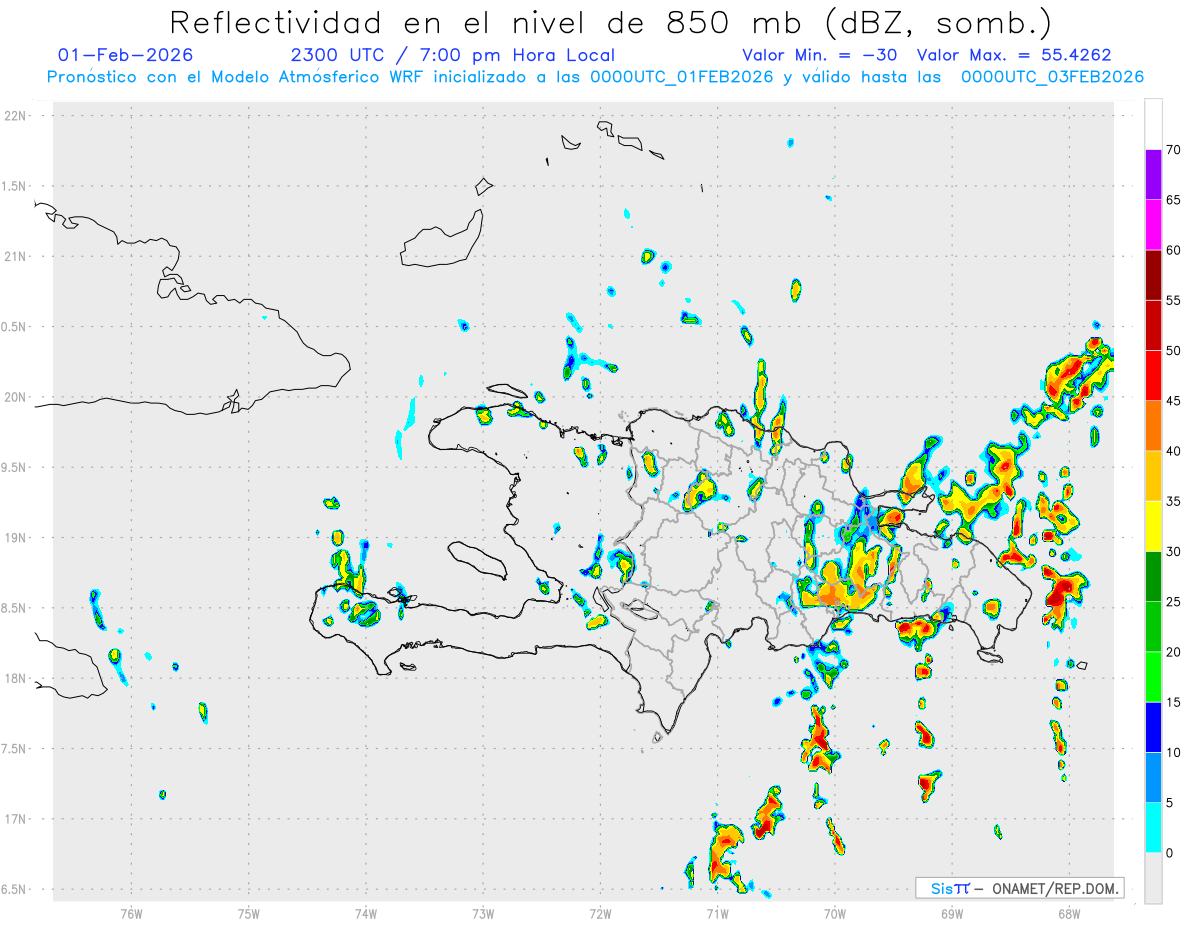Click the '0.5N' latitude label
The image size is (1200, 927).
coord(14,327)
